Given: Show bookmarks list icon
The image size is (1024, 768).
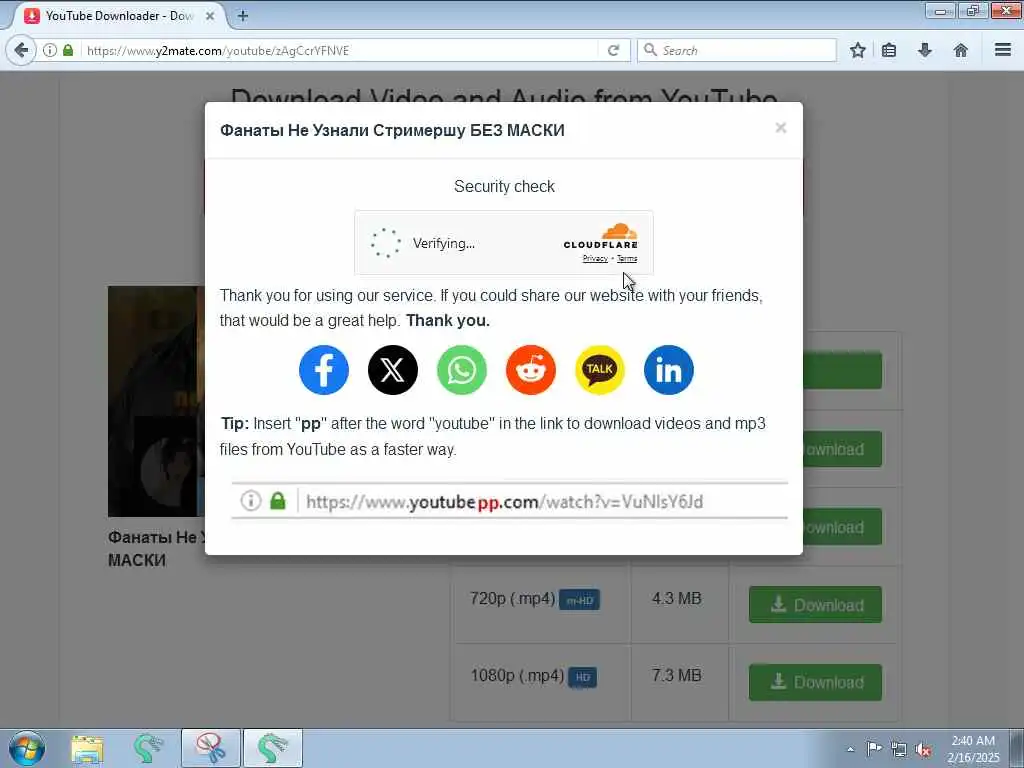Looking at the screenshot, I should coord(889,50).
